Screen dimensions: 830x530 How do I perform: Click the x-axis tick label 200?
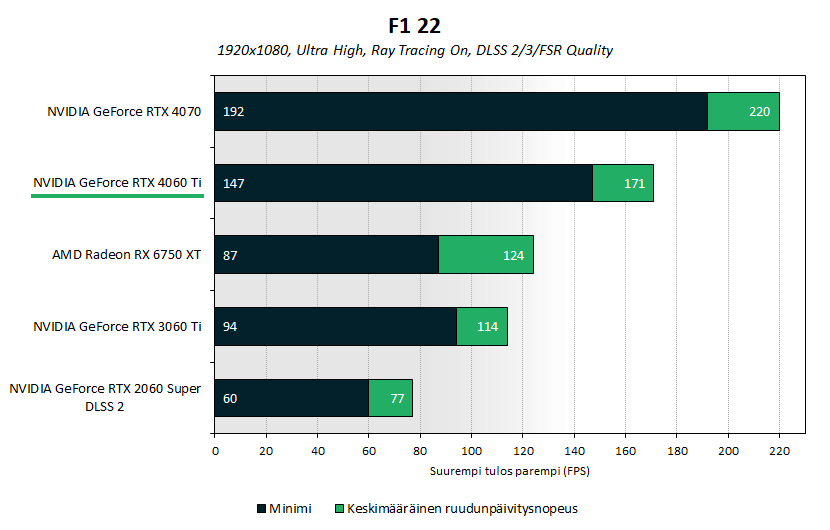(x=728, y=451)
